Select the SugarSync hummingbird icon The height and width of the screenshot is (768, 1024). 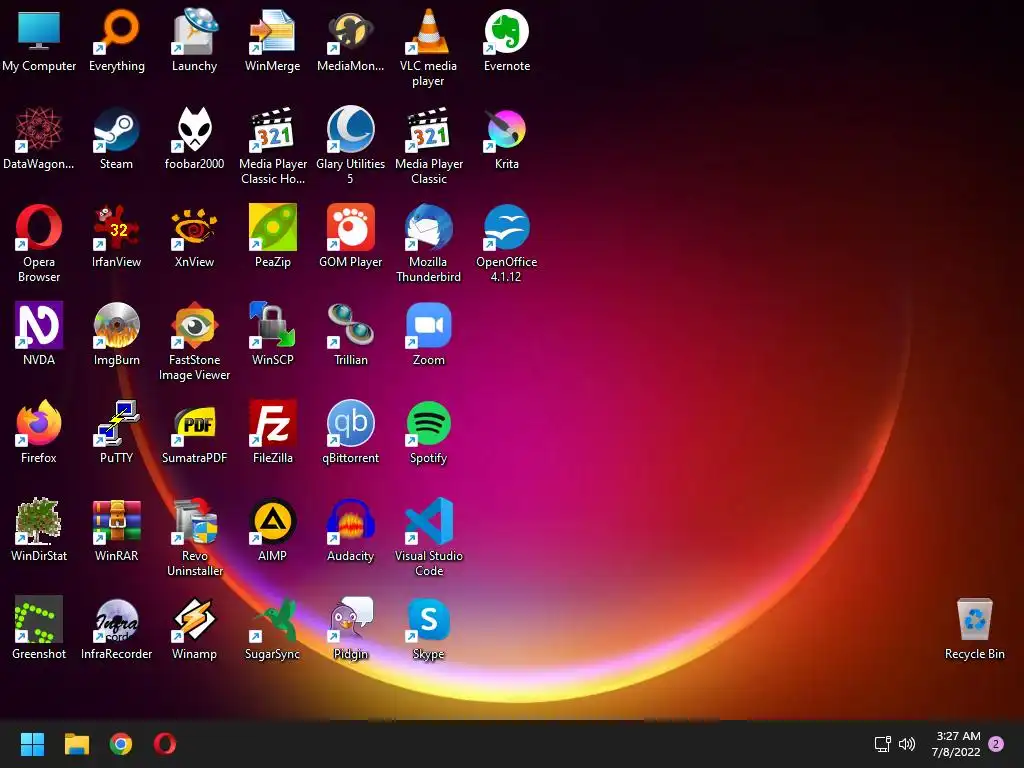272,619
